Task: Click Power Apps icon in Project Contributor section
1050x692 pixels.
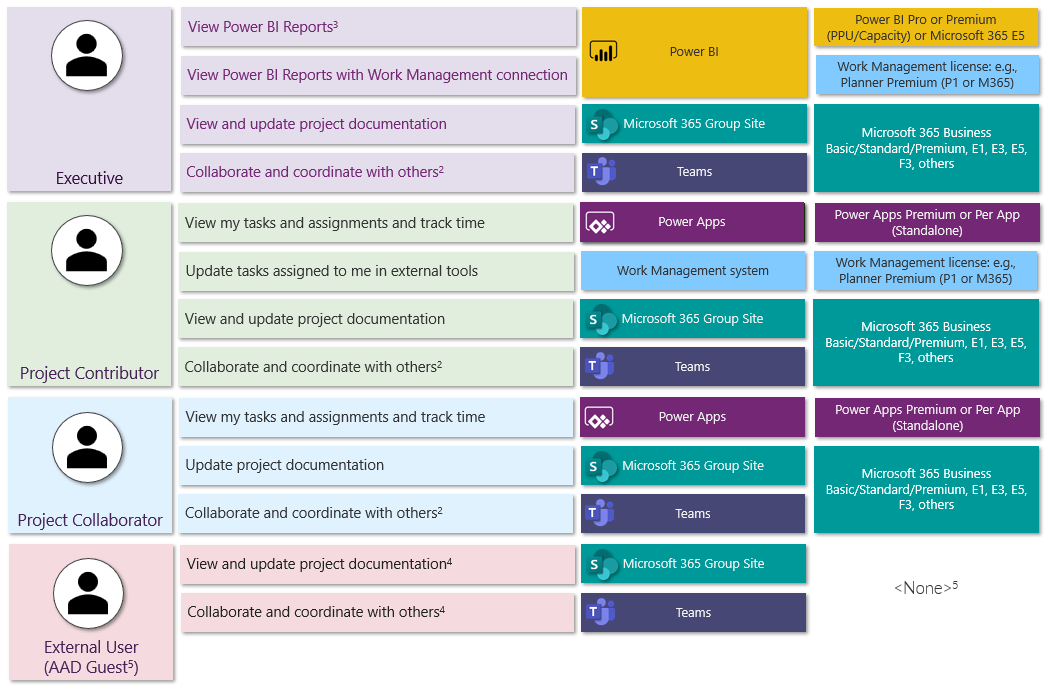Action: (x=600, y=223)
